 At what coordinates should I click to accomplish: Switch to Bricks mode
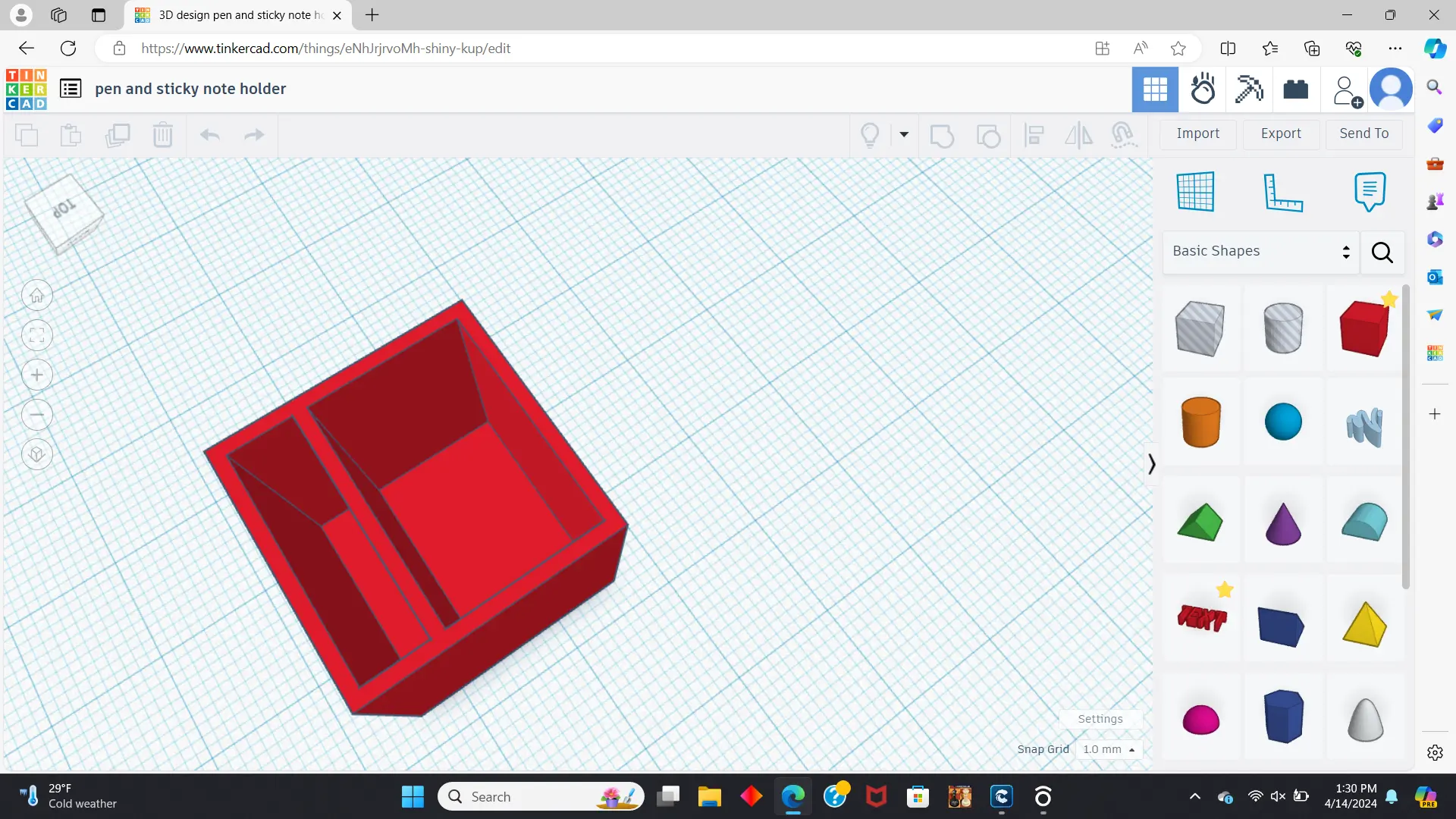coord(1296,89)
